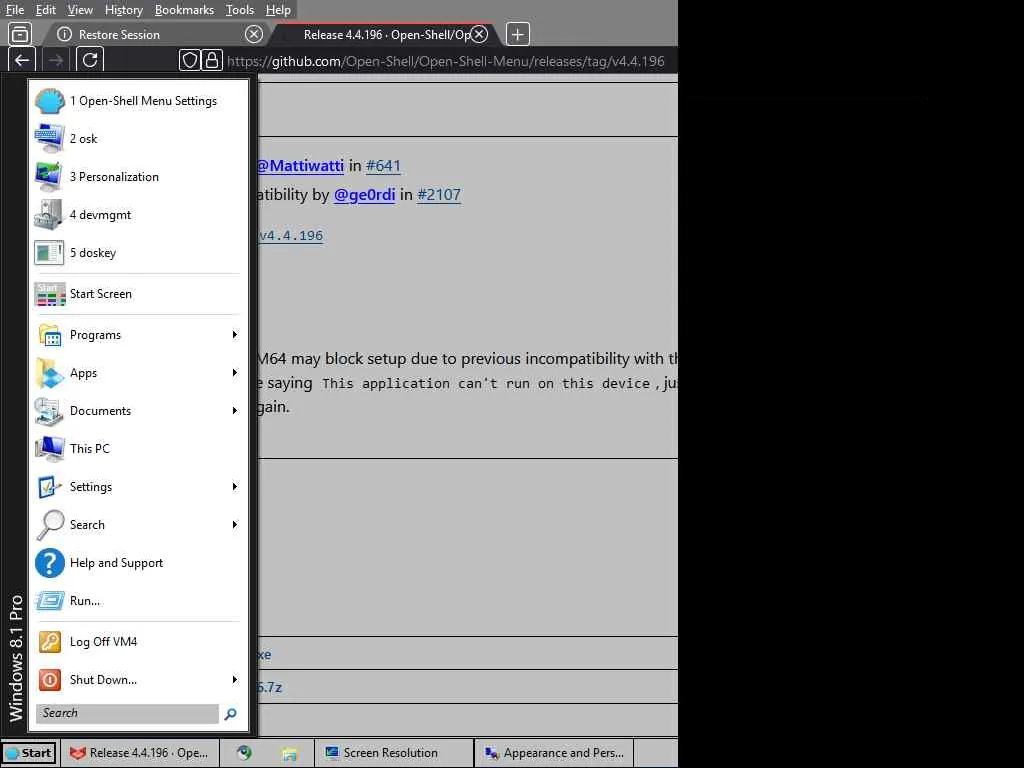The width and height of the screenshot is (1024, 768).
Task: Open Start Screen tile icon
Action: [50, 294]
